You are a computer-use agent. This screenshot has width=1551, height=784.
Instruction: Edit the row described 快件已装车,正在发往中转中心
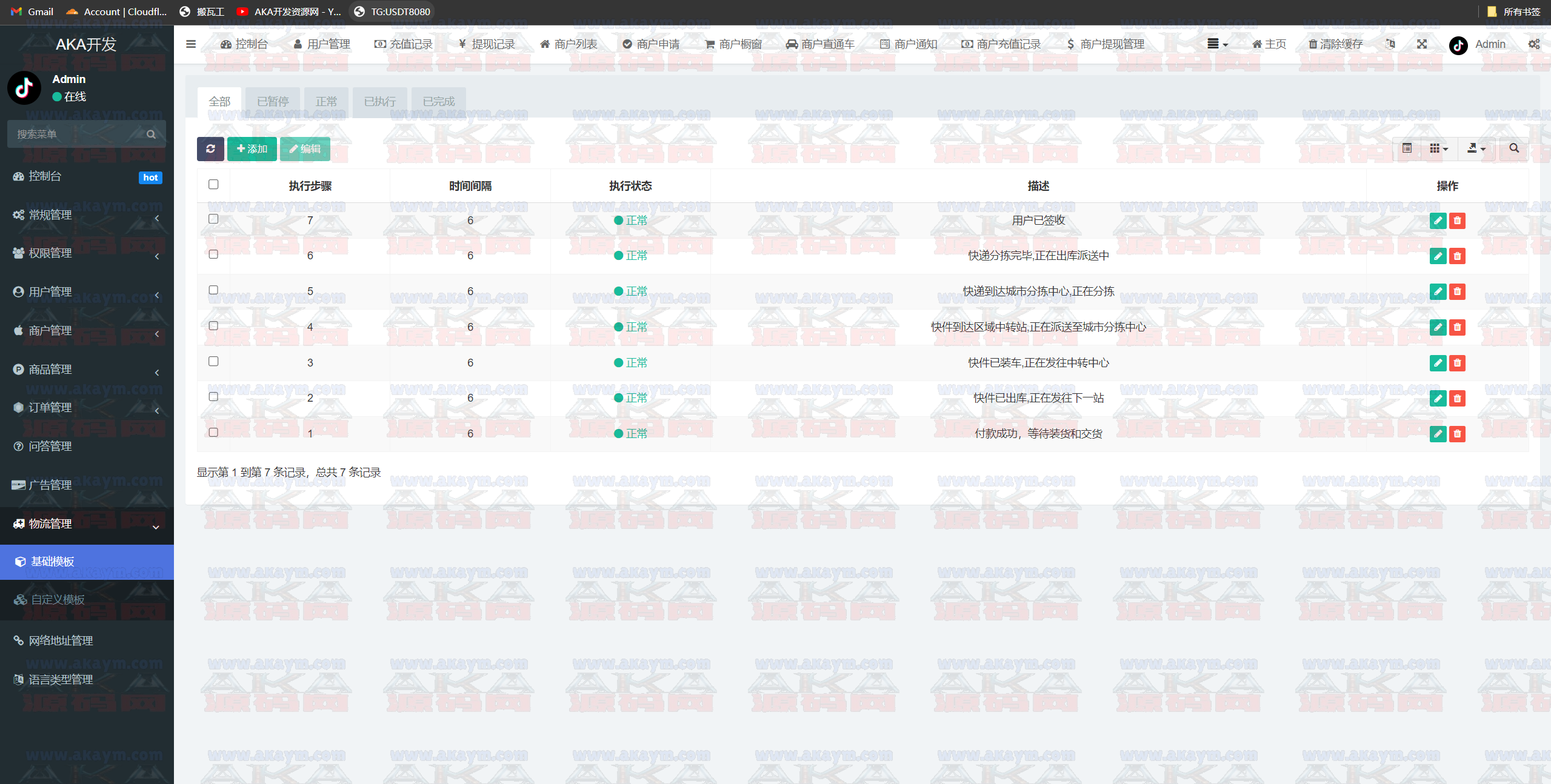point(1438,363)
